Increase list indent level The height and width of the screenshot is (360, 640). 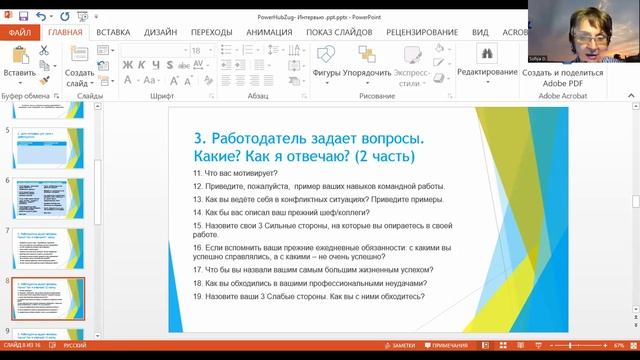coord(240,65)
